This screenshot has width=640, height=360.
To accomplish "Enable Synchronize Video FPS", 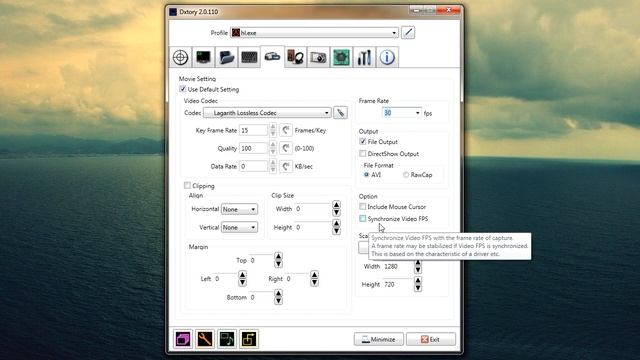I will (x=362, y=218).
